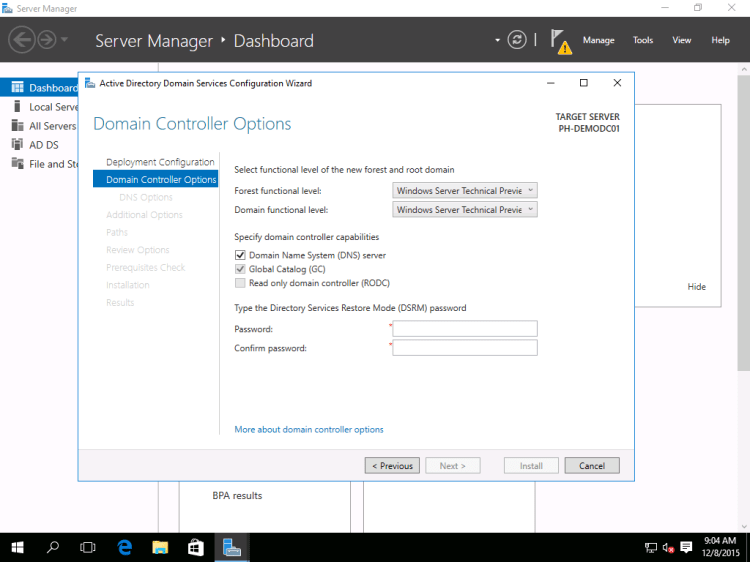Check Read only domain controller (RODC) box
The image size is (750, 562).
click(239, 283)
